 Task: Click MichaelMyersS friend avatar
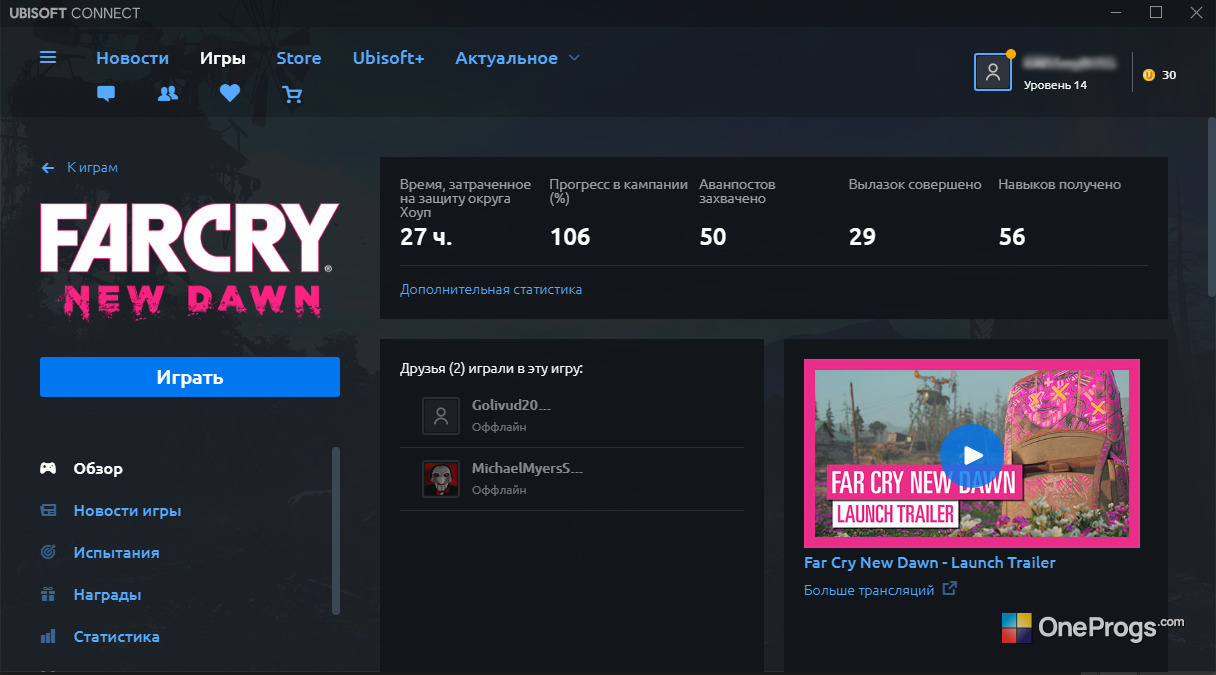pos(441,479)
